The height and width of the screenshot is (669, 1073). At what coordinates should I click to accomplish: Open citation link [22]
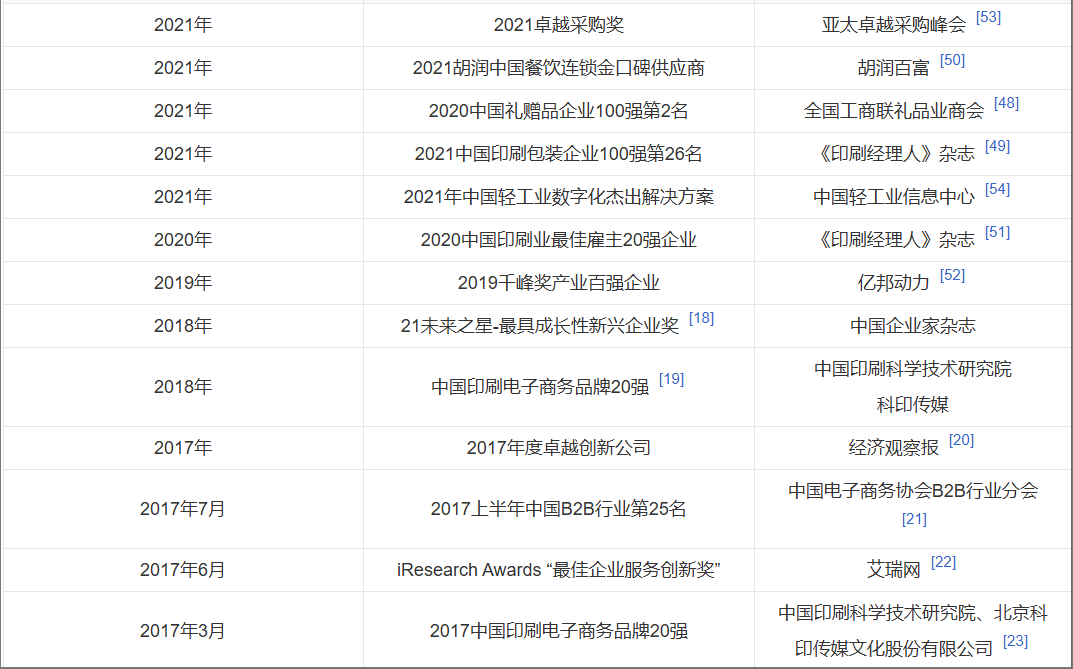[x=944, y=562]
